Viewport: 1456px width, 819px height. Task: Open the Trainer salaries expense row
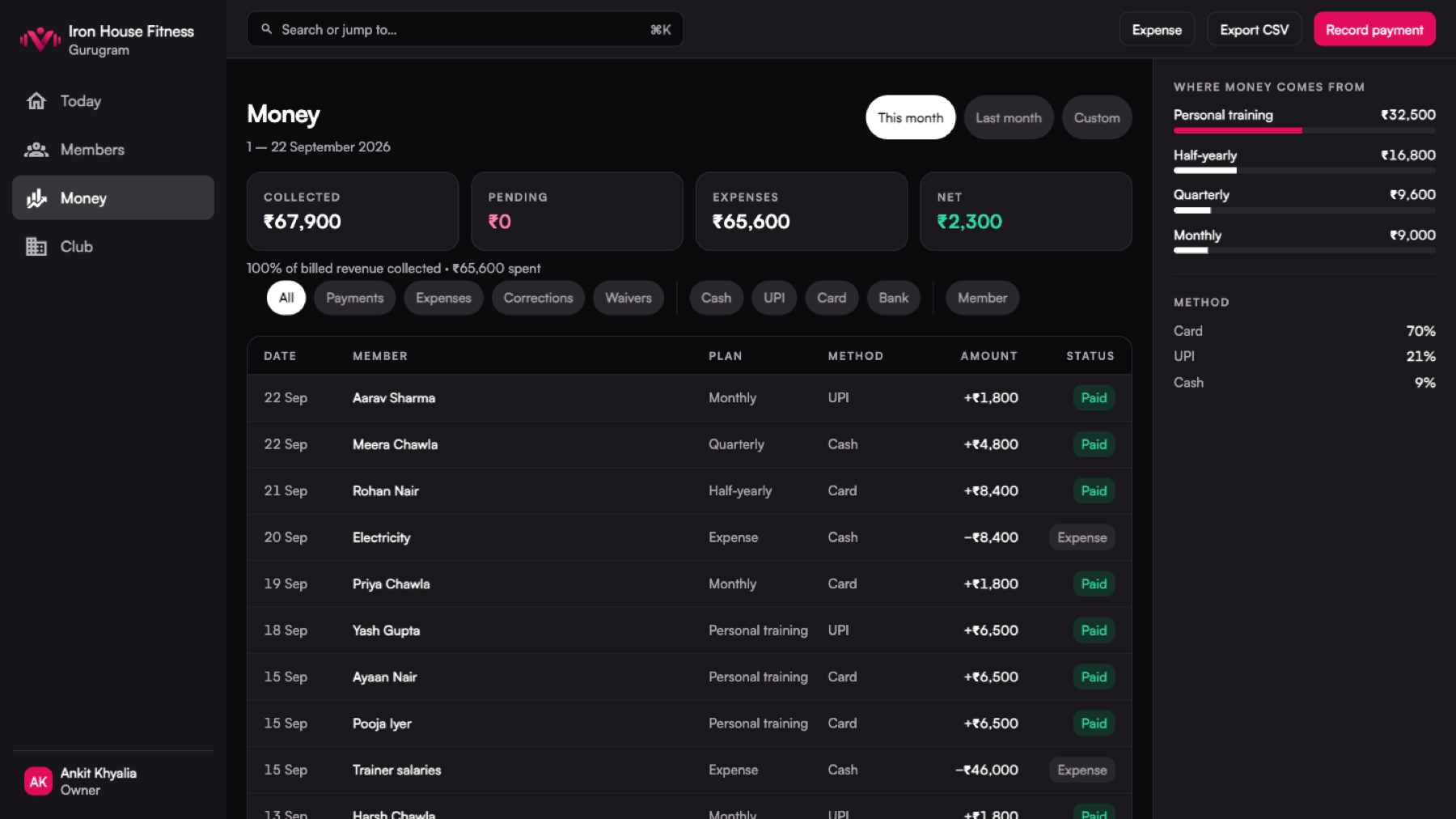point(689,770)
